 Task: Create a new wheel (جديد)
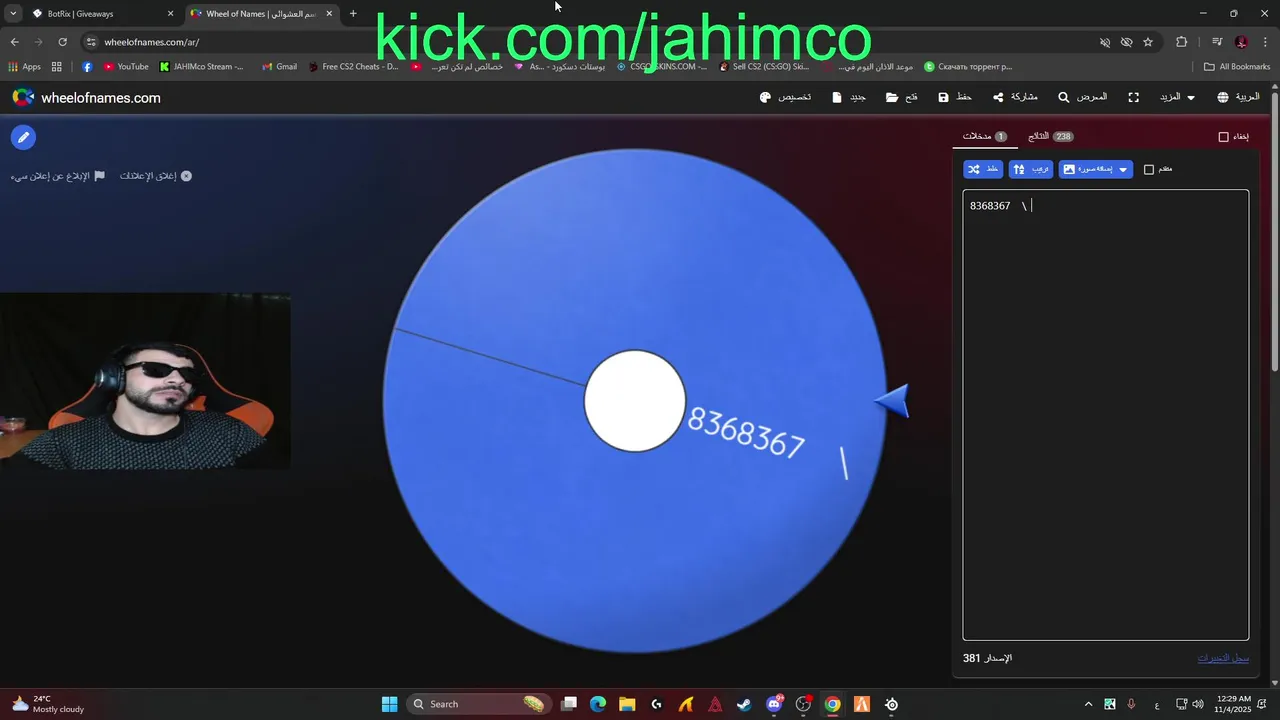pos(849,97)
